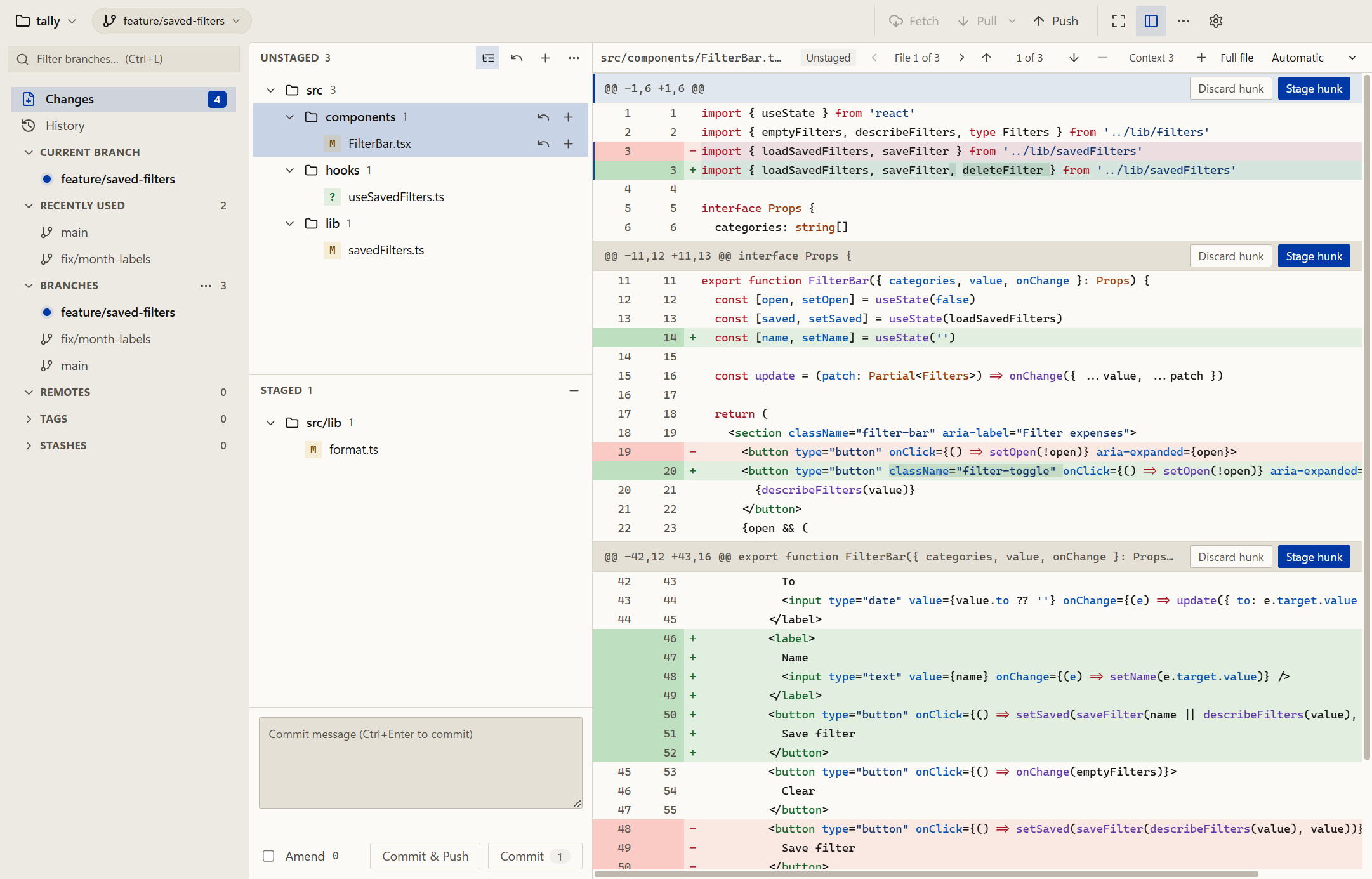Viewport: 1372px width, 879px height.
Task: Tick the Amend checkbox
Action: pyautogui.click(x=268, y=856)
